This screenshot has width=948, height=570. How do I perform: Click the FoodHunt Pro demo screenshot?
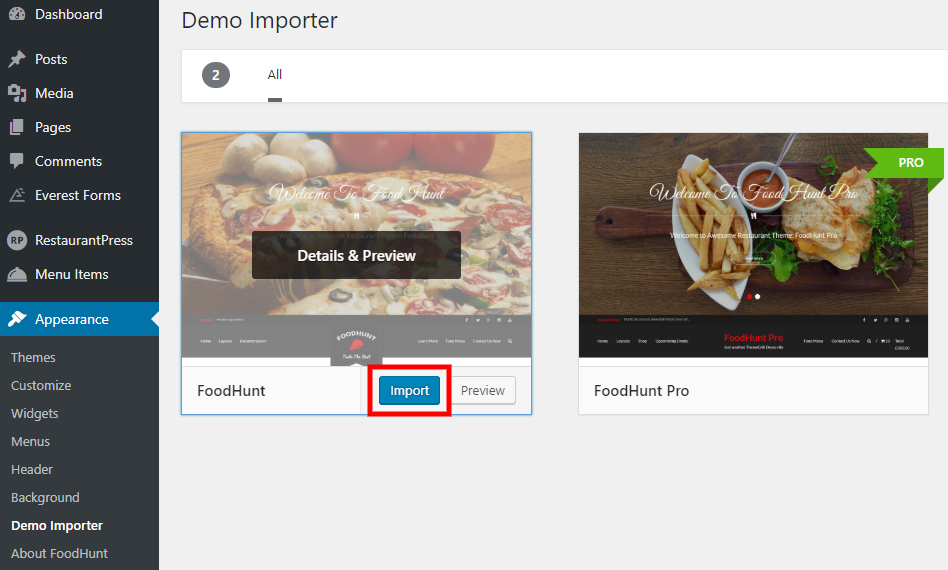tap(753, 245)
